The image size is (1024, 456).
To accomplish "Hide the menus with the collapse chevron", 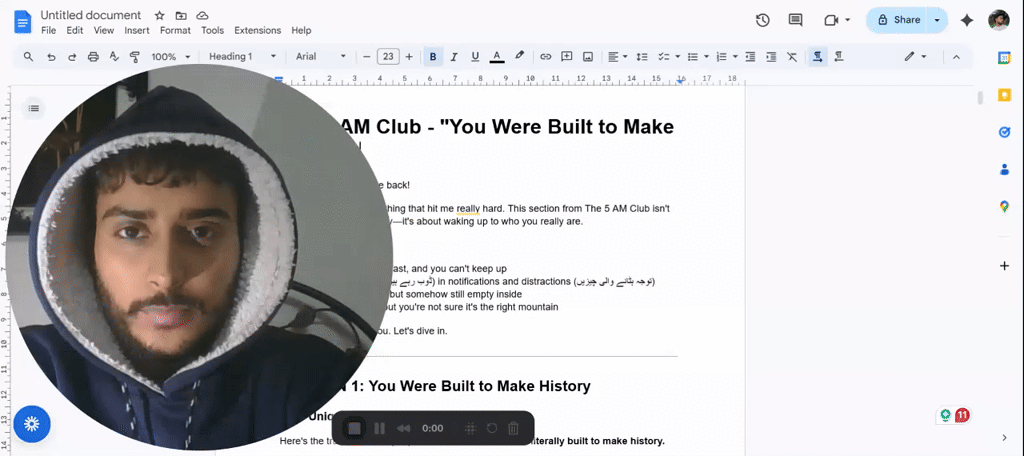I will tap(956, 57).
